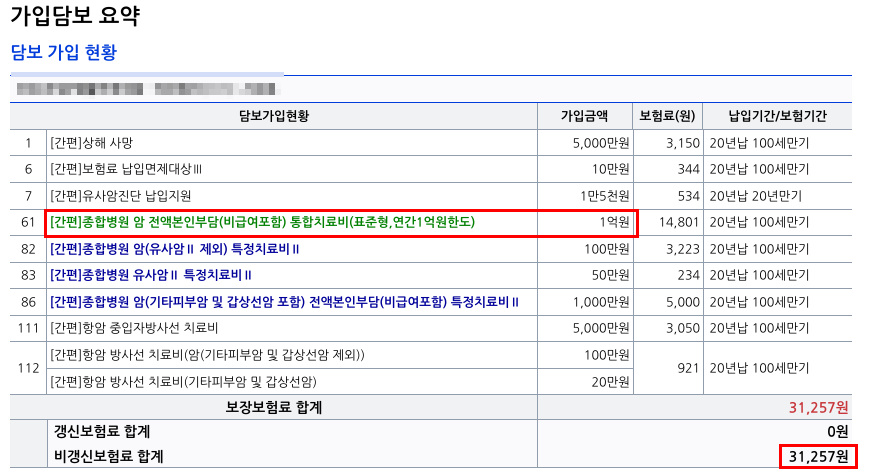The image size is (869, 476).
Task: Click the 가입금액 column header
Action: (584, 116)
